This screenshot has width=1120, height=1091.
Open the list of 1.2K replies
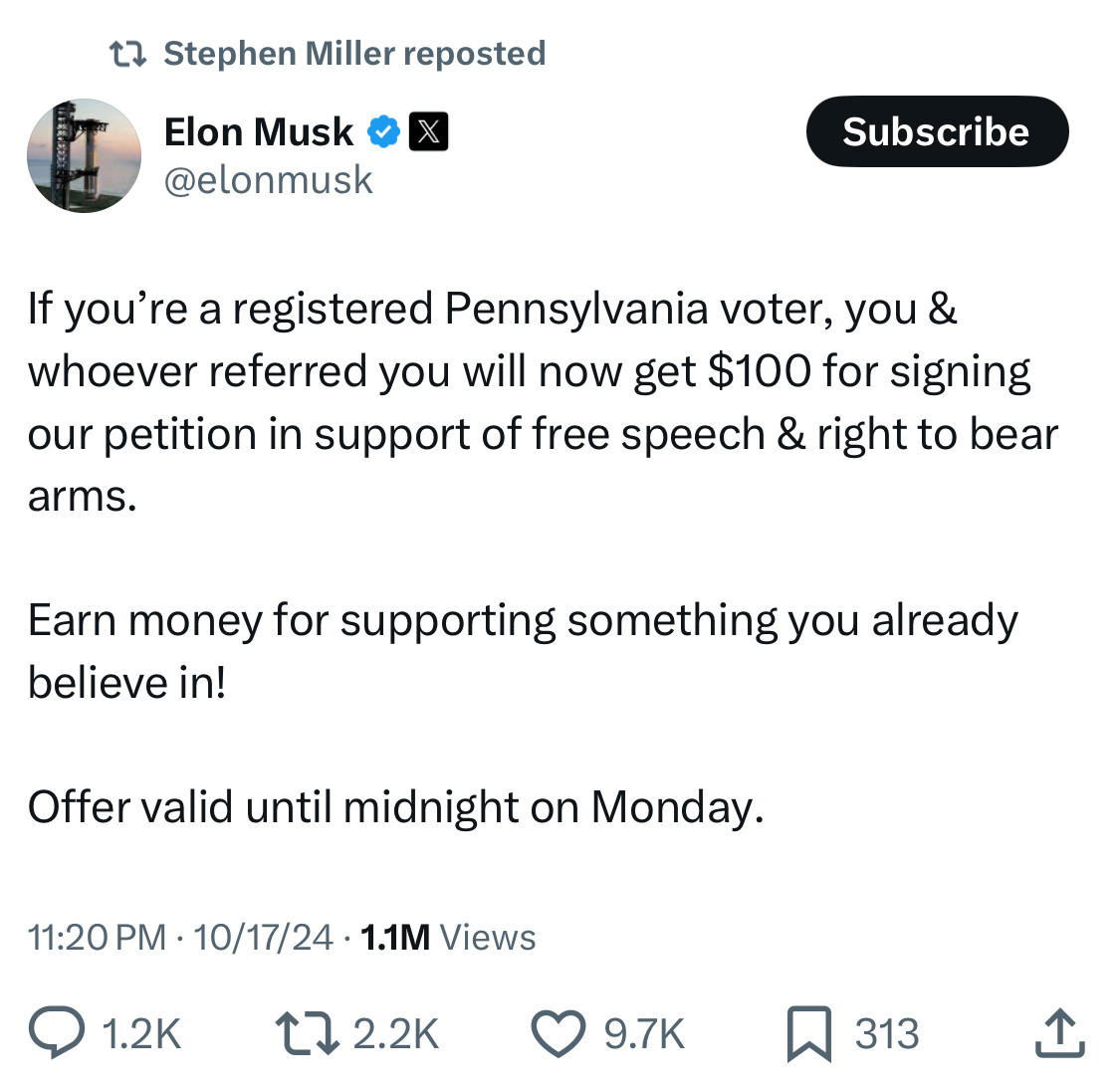pos(141,1034)
